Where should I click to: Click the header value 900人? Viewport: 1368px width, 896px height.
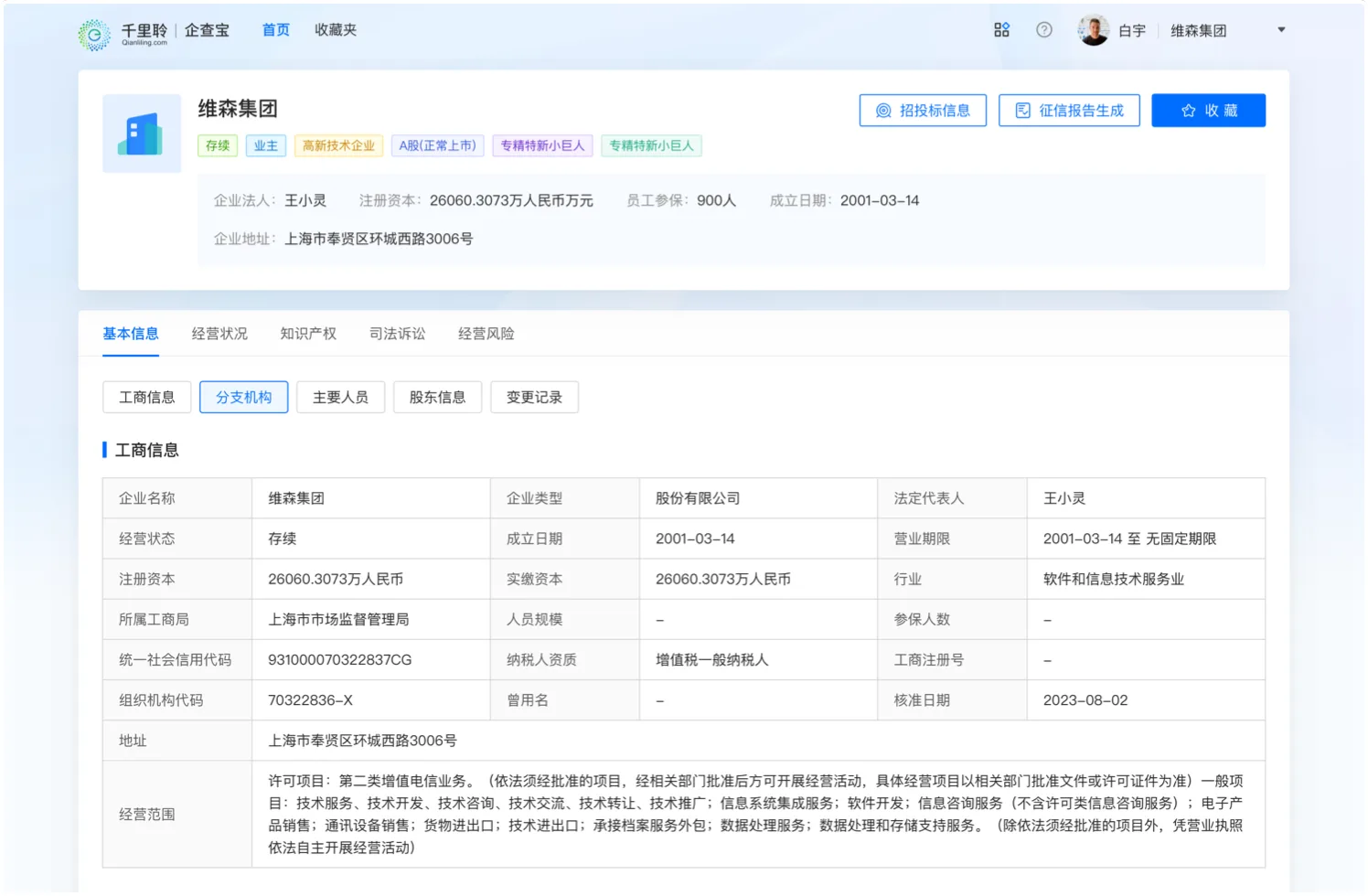(x=717, y=200)
